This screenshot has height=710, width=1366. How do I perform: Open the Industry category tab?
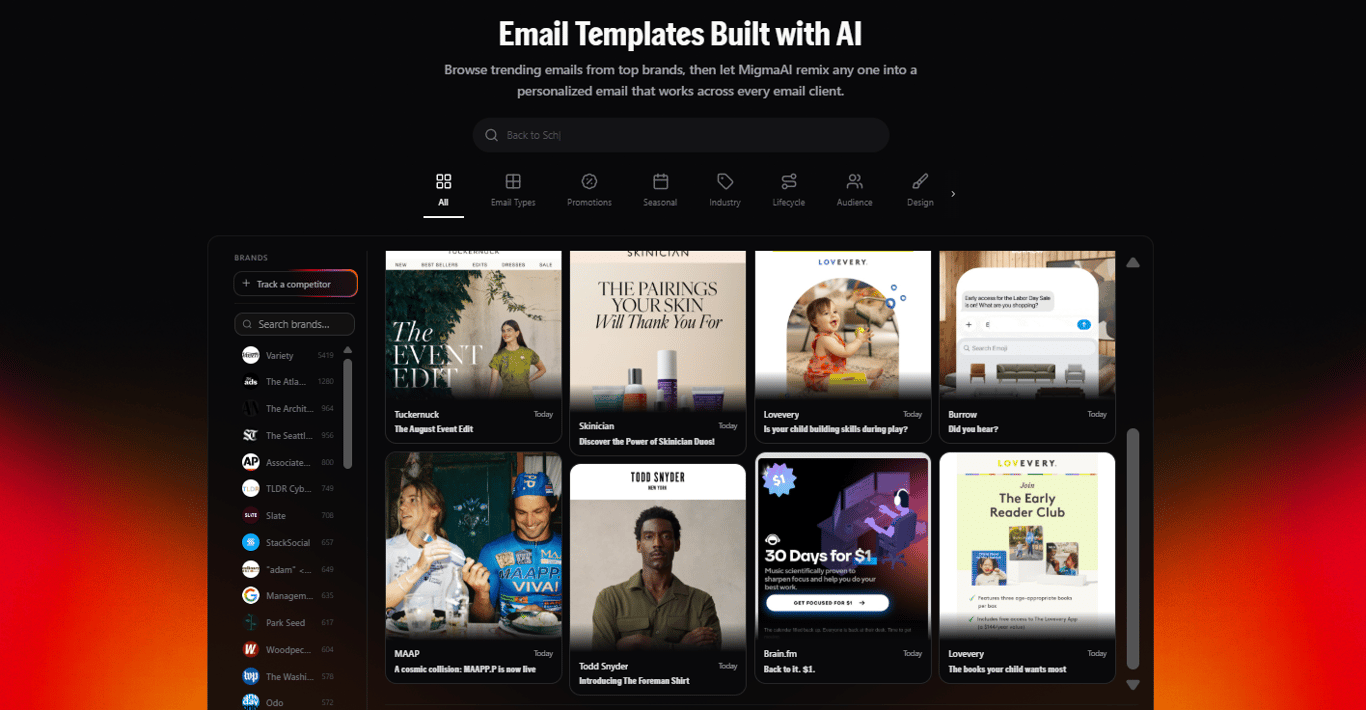[725, 190]
